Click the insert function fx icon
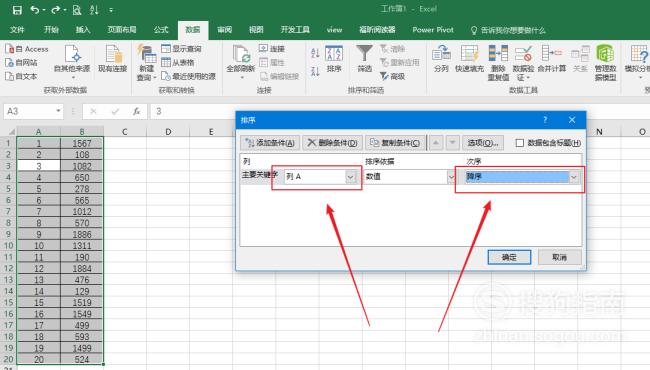The height and width of the screenshot is (370, 650). (x=136, y=111)
